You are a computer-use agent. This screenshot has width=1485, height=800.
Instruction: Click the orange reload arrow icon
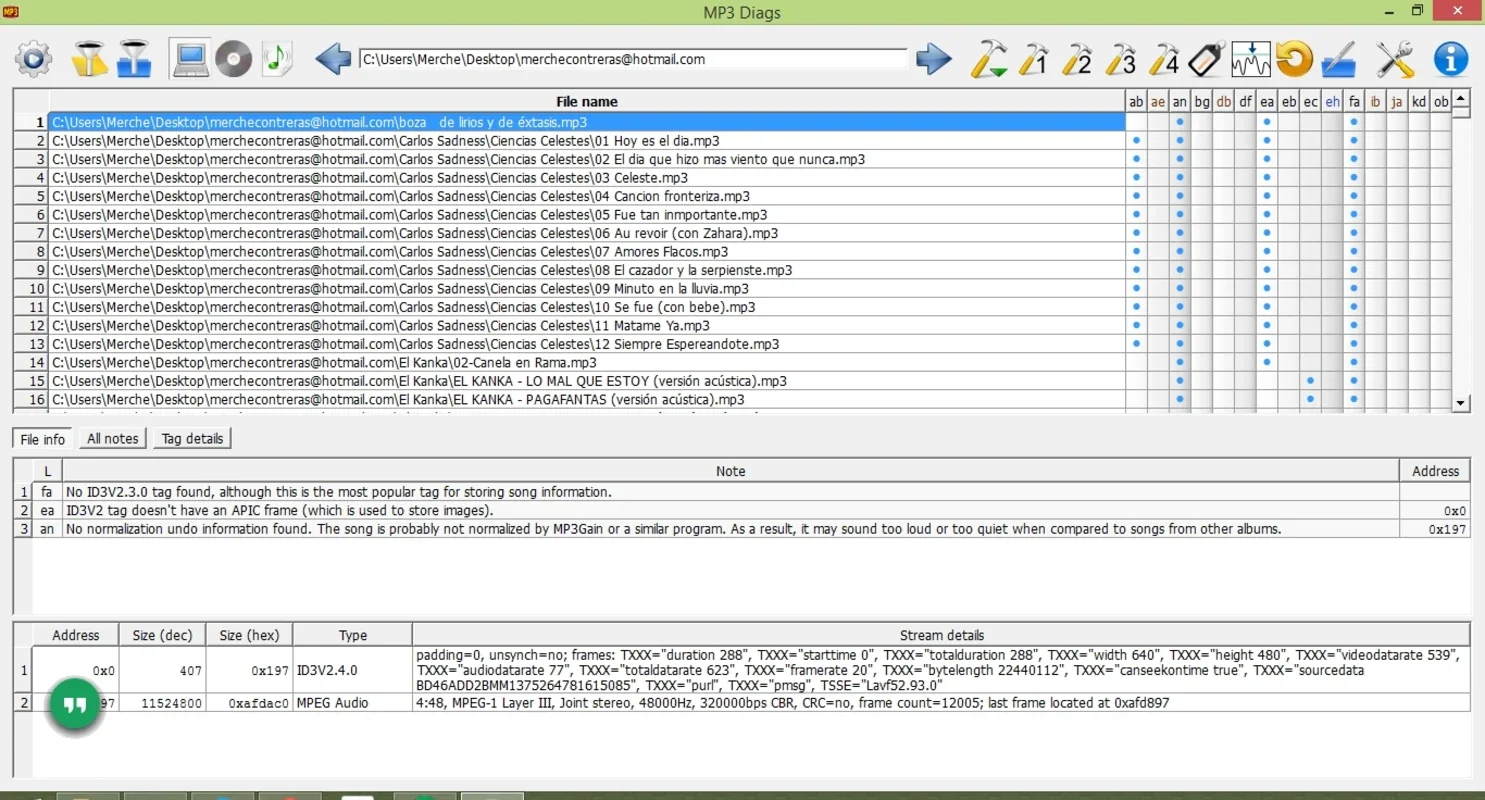pos(1294,59)
